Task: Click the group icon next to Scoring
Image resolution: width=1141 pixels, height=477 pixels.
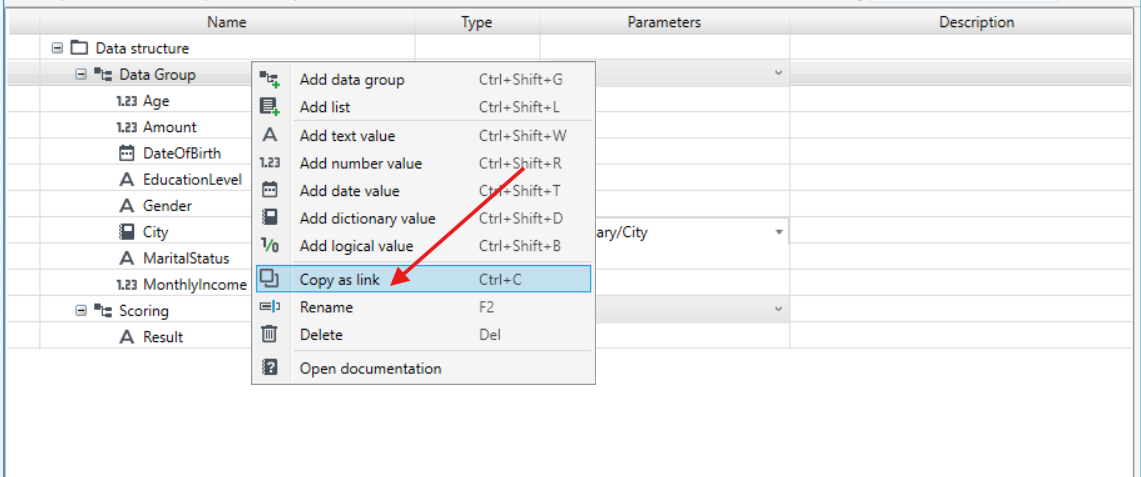Action: tap(103, 310)
